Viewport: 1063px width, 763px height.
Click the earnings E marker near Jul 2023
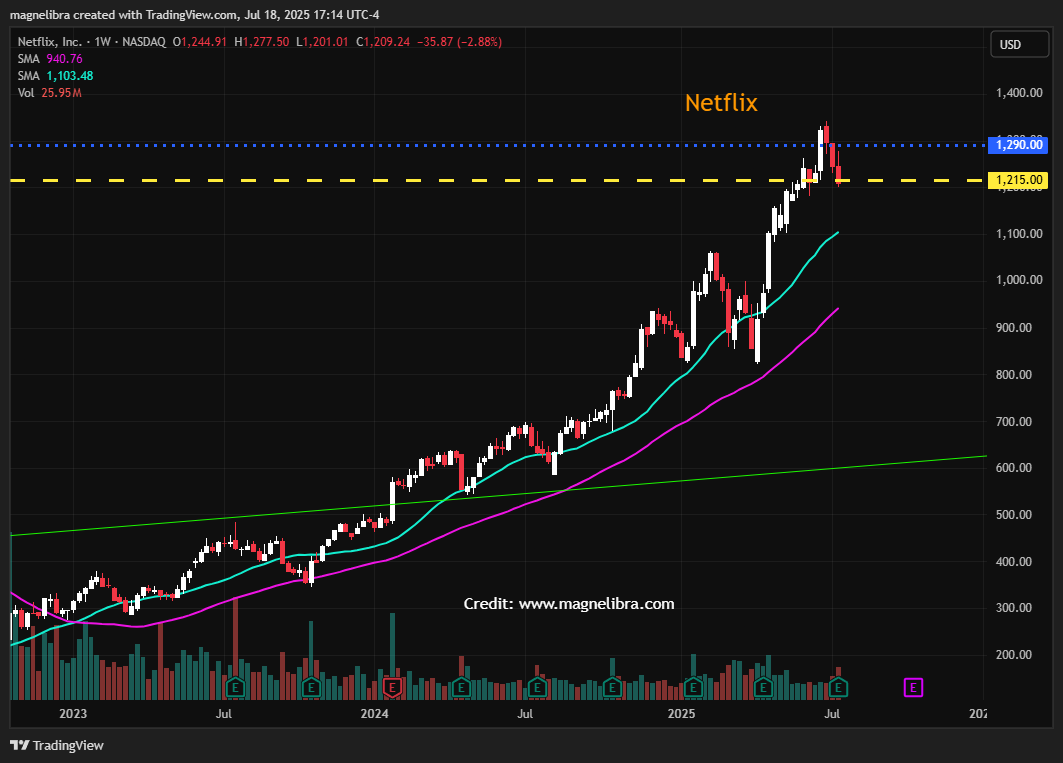[x=235, y=688]
